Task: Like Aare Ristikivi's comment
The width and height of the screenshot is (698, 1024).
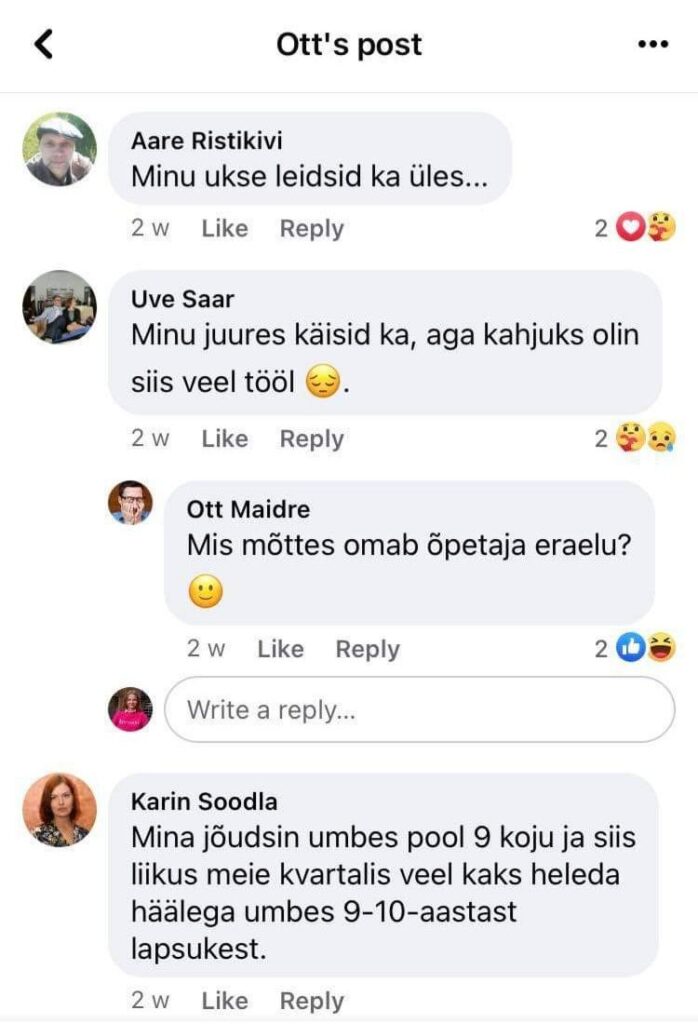Action: (x=224, y=229)
